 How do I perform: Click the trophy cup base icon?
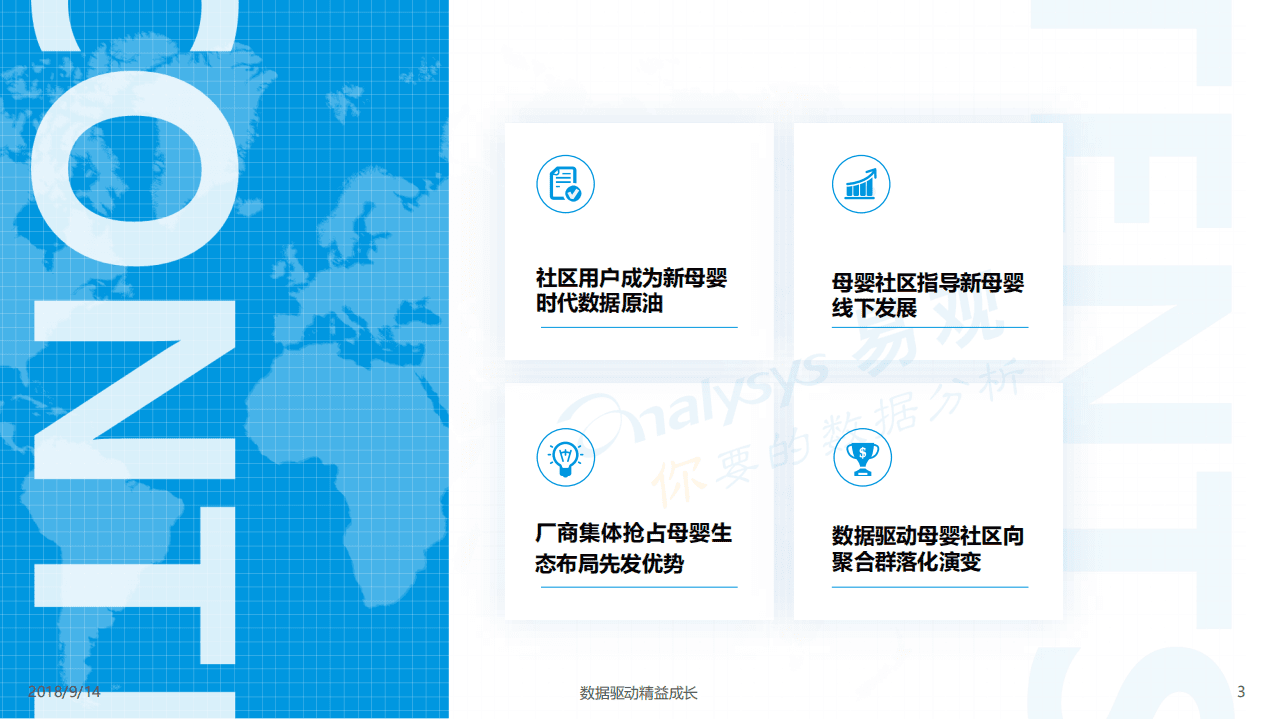(x=861, y=470)
